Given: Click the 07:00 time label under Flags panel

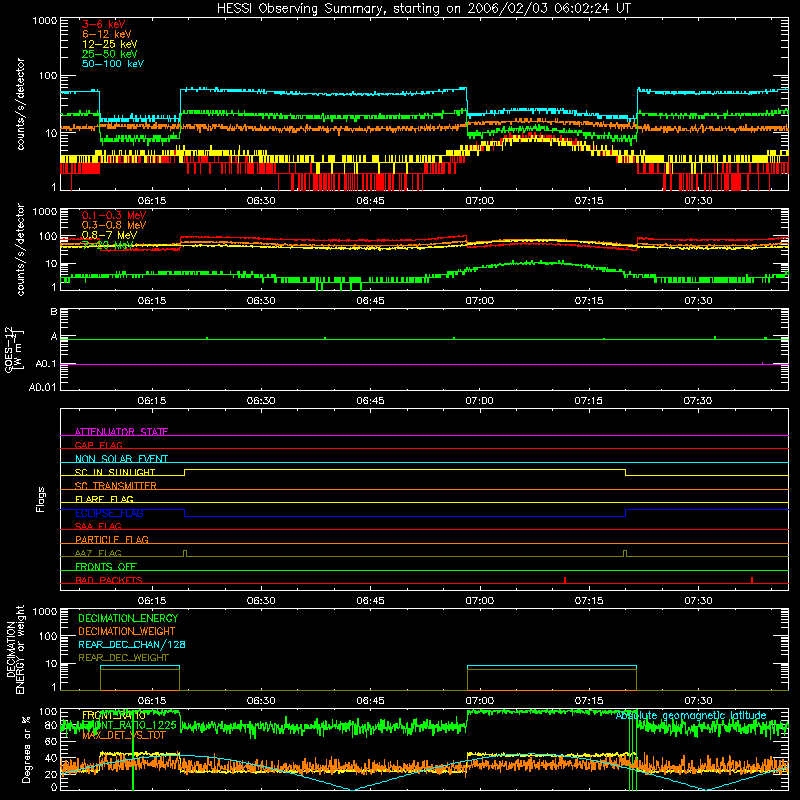Looking at the screenshot, I should click(x=480, y=601).
